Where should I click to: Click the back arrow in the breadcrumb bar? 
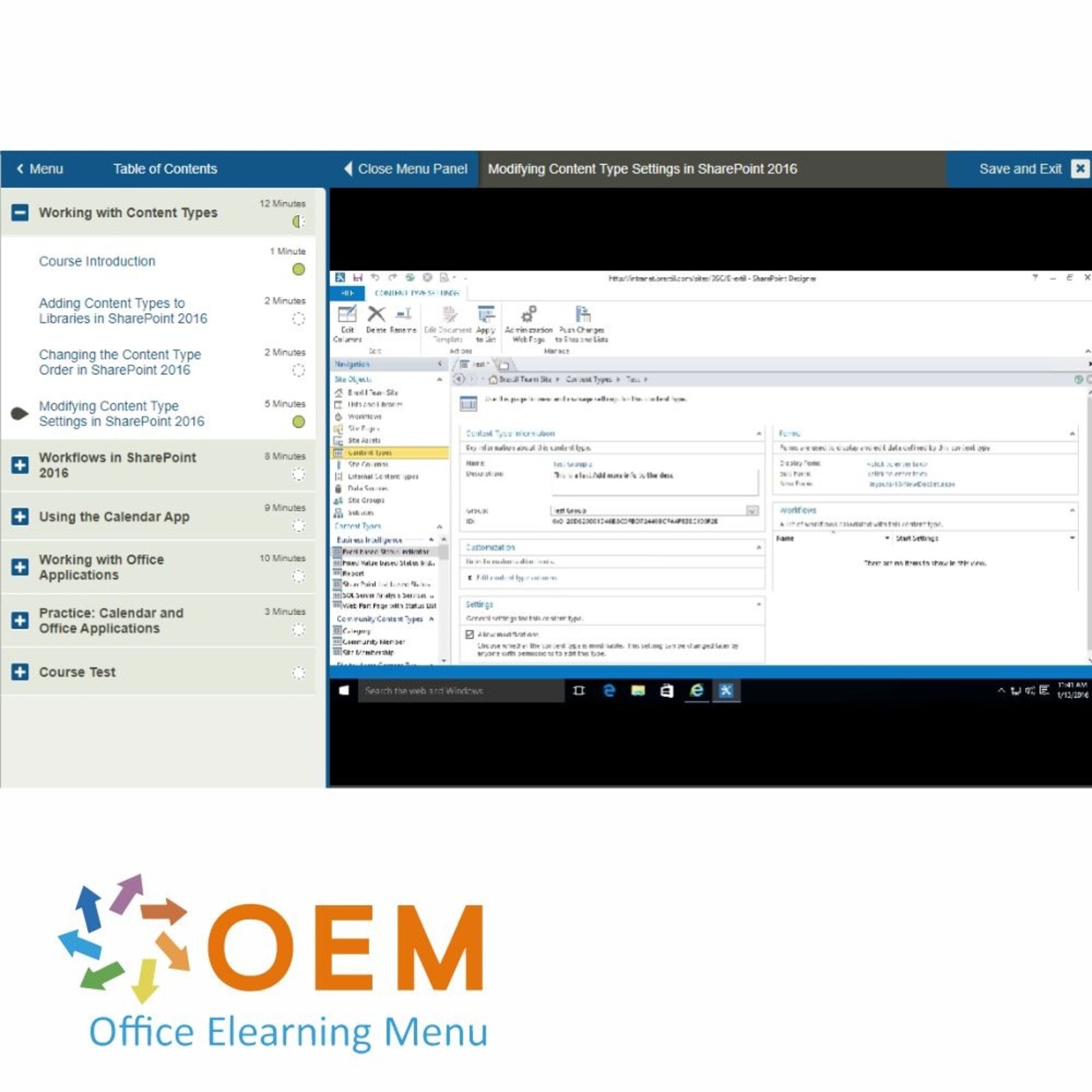[459, 379]
